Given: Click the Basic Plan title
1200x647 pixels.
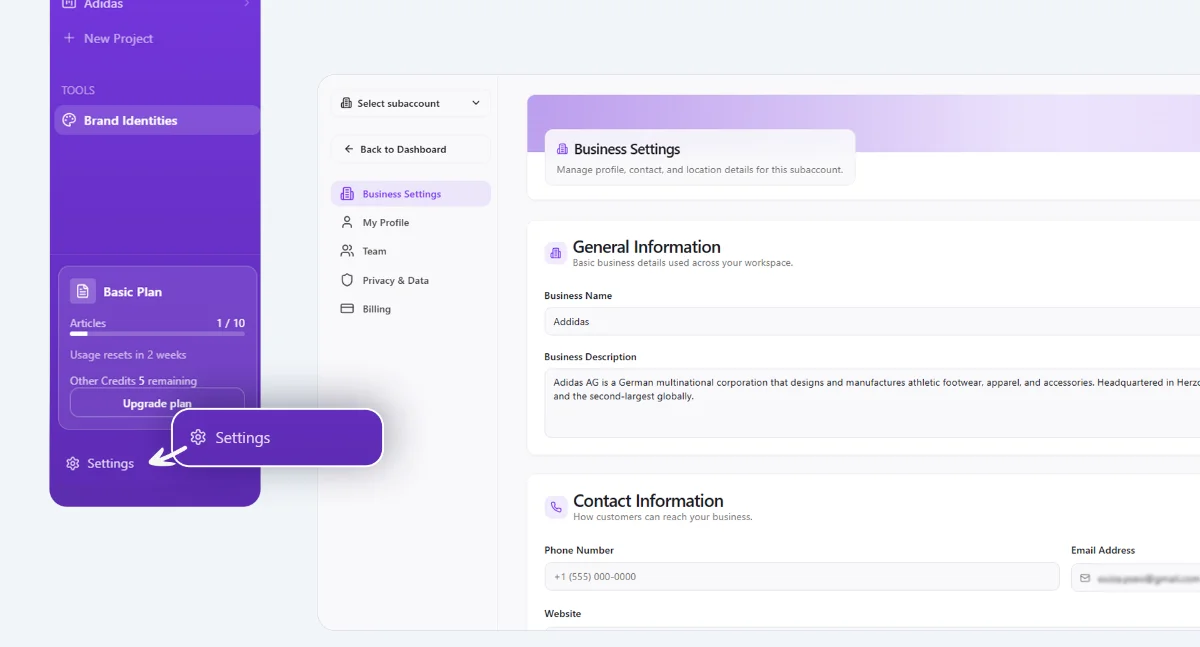Looking at the screenshot, I should coord(133,292).
